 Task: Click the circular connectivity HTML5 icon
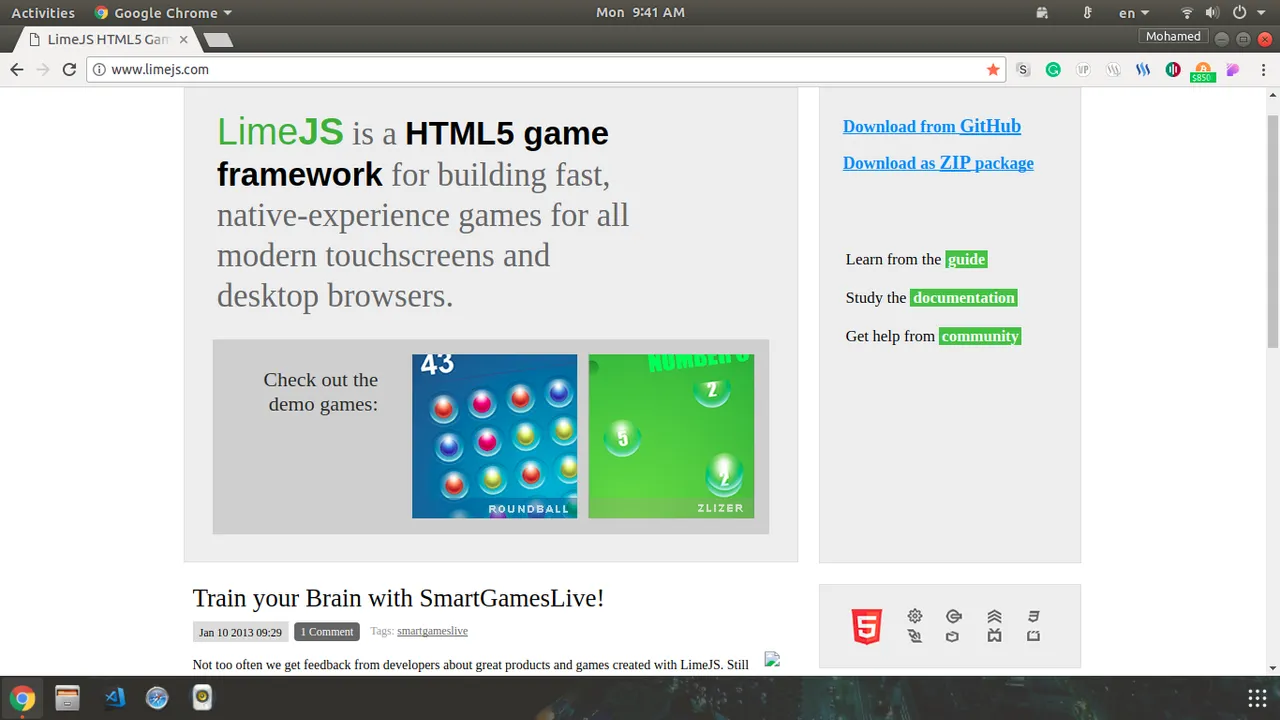point(953,616)
